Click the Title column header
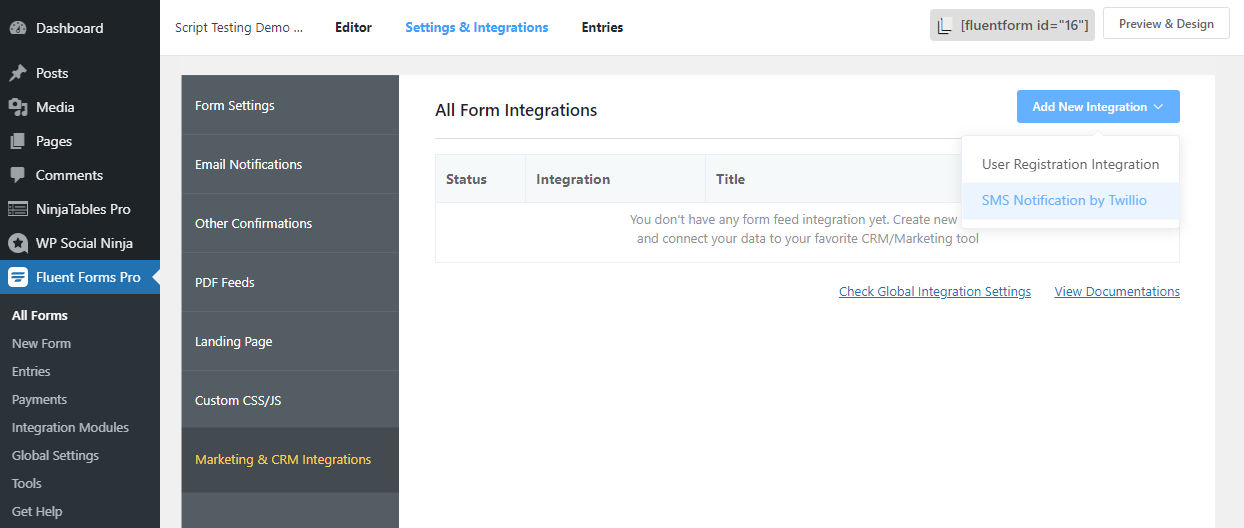1244x528 pixels. 730,179
